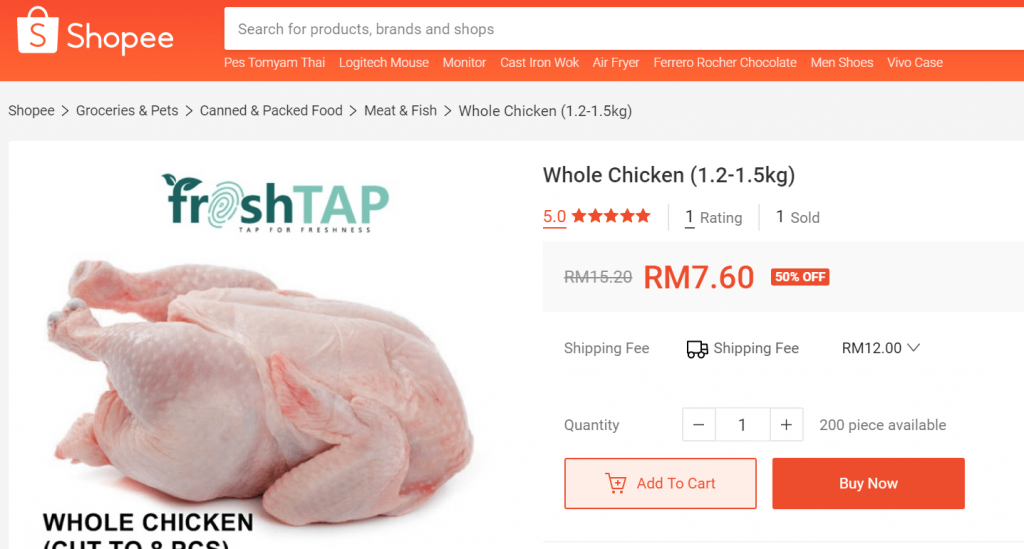This screenshot has width=1024, height=549.
Task: Click the 50% OFF discount badge
Action: click(800, 277)
